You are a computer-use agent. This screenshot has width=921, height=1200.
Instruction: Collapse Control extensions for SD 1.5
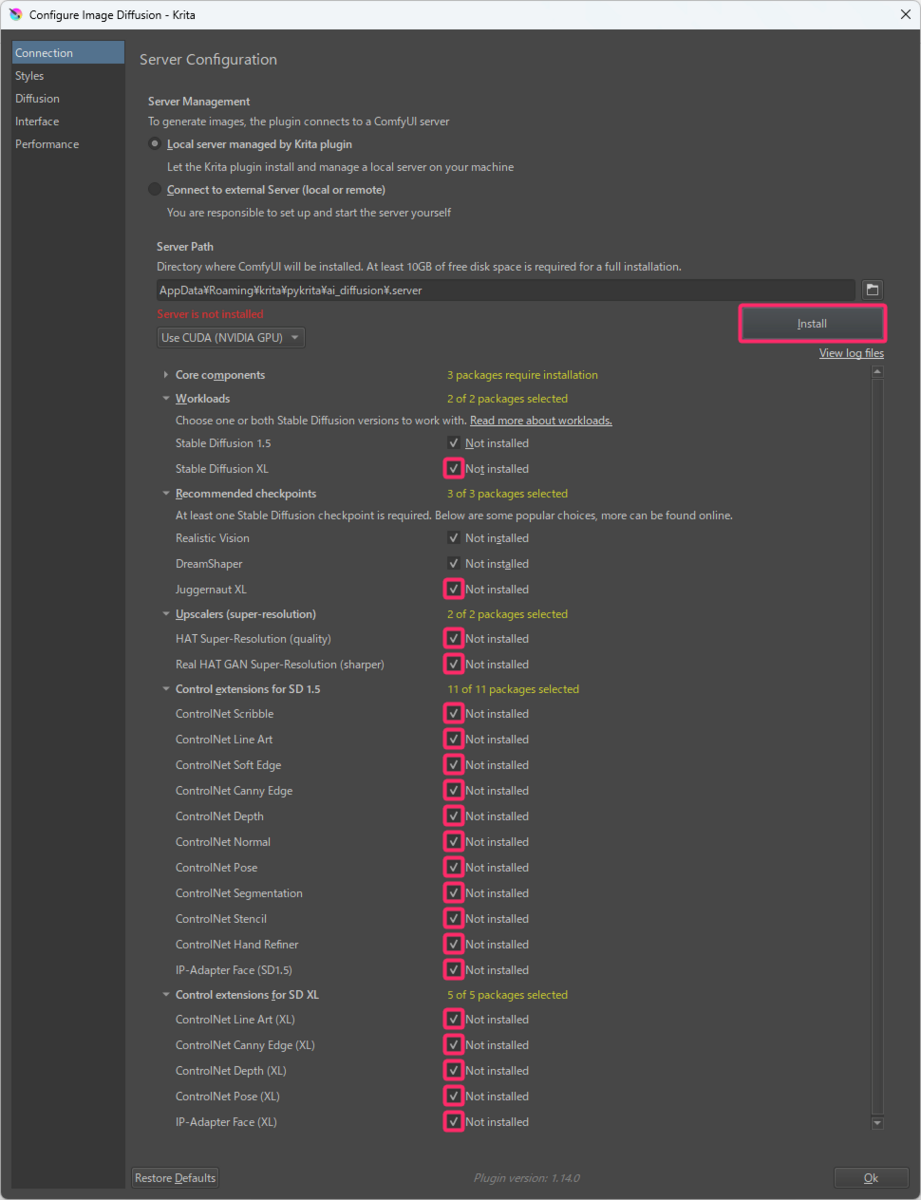[x=165, y=689]
